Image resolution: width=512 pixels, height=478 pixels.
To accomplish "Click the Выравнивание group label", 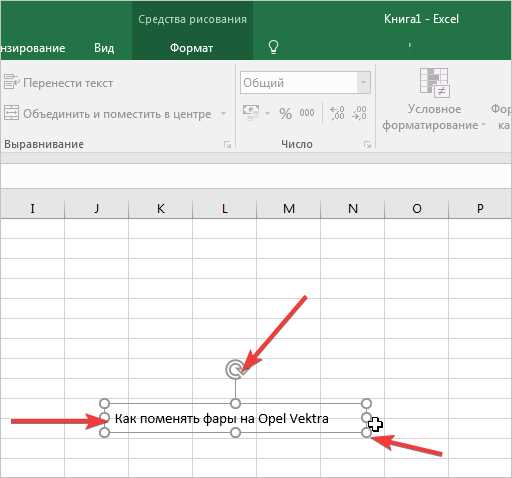I will pyautogui.click(x=44, y=144).
